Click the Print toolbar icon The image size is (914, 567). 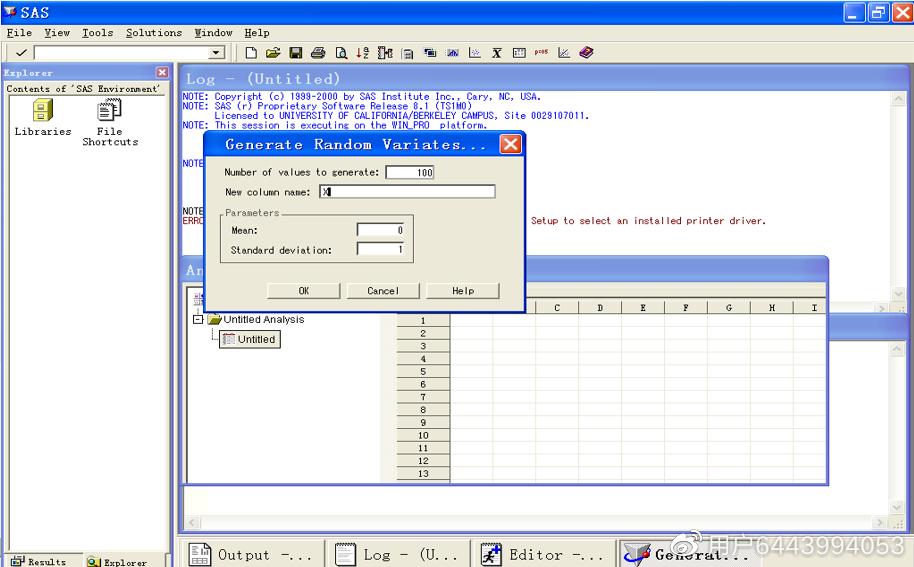tap(318, 53)
